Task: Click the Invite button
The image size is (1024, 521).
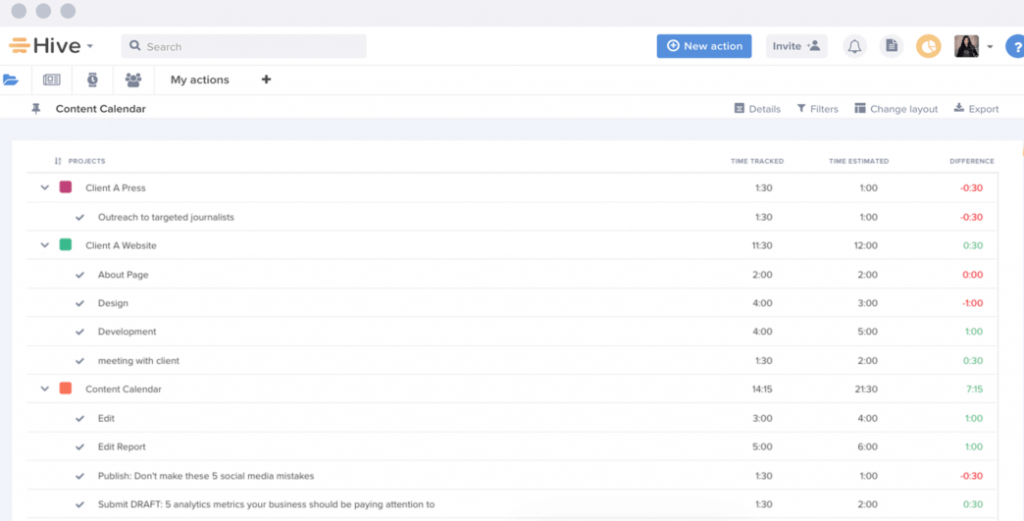Action: point(796,46)
